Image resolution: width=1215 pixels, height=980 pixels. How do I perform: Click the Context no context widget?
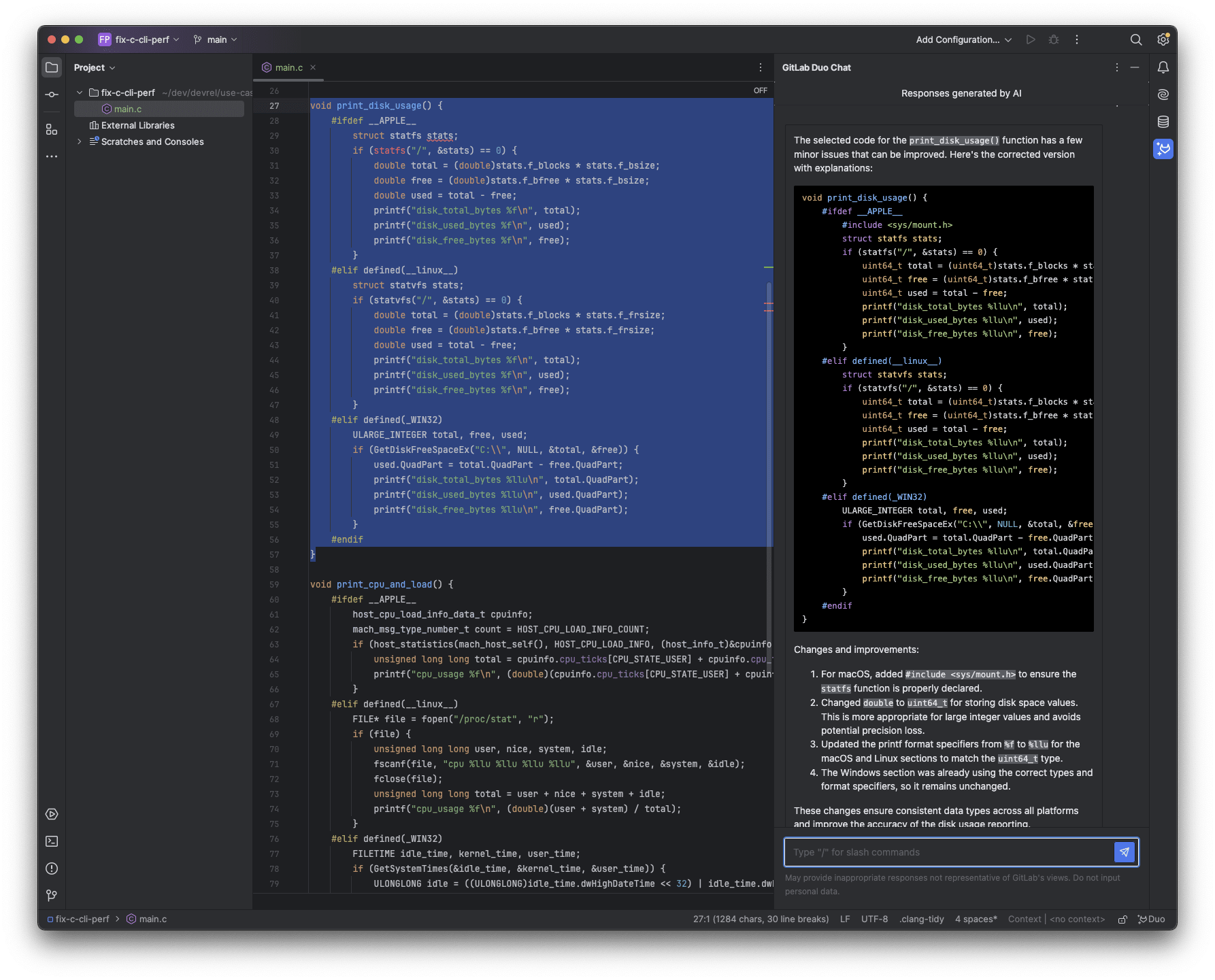click(x=1056, y=919)
